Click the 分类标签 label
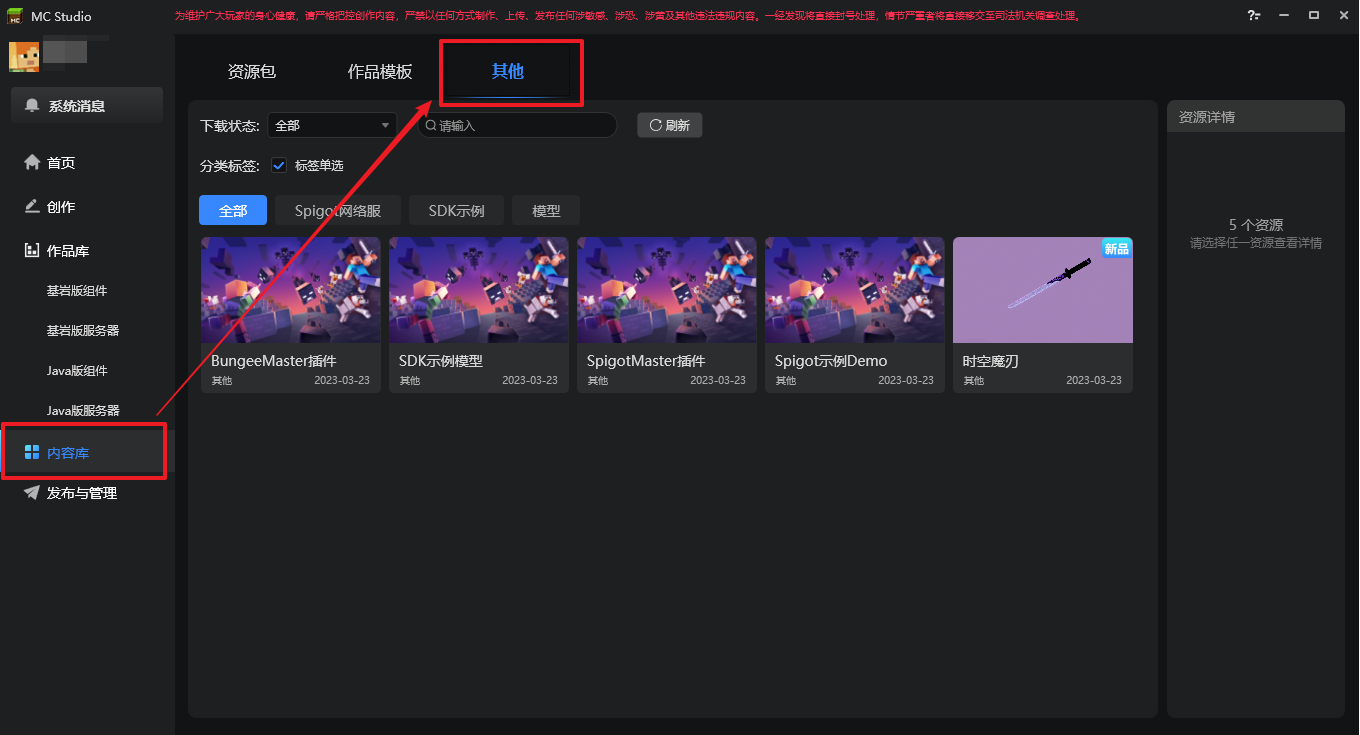 [230, 165]
